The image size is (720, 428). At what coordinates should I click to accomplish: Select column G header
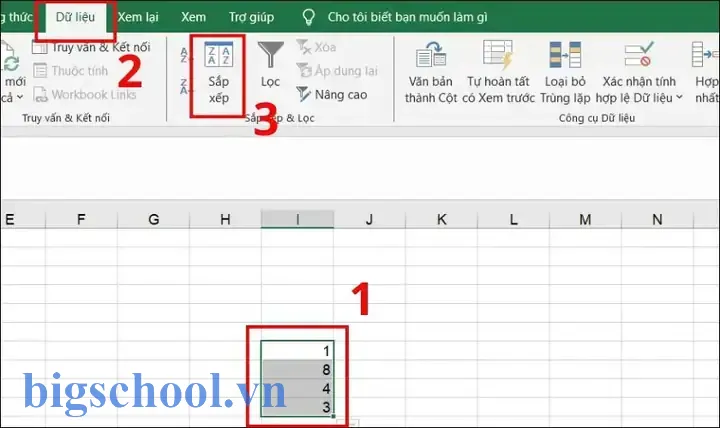coord(153,220)
